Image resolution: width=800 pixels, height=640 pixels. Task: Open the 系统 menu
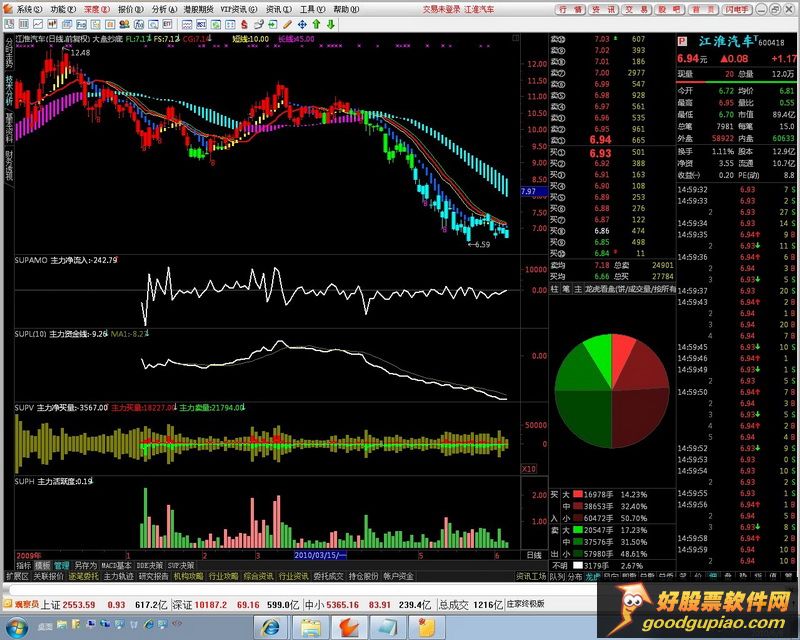tap(29, 9)
